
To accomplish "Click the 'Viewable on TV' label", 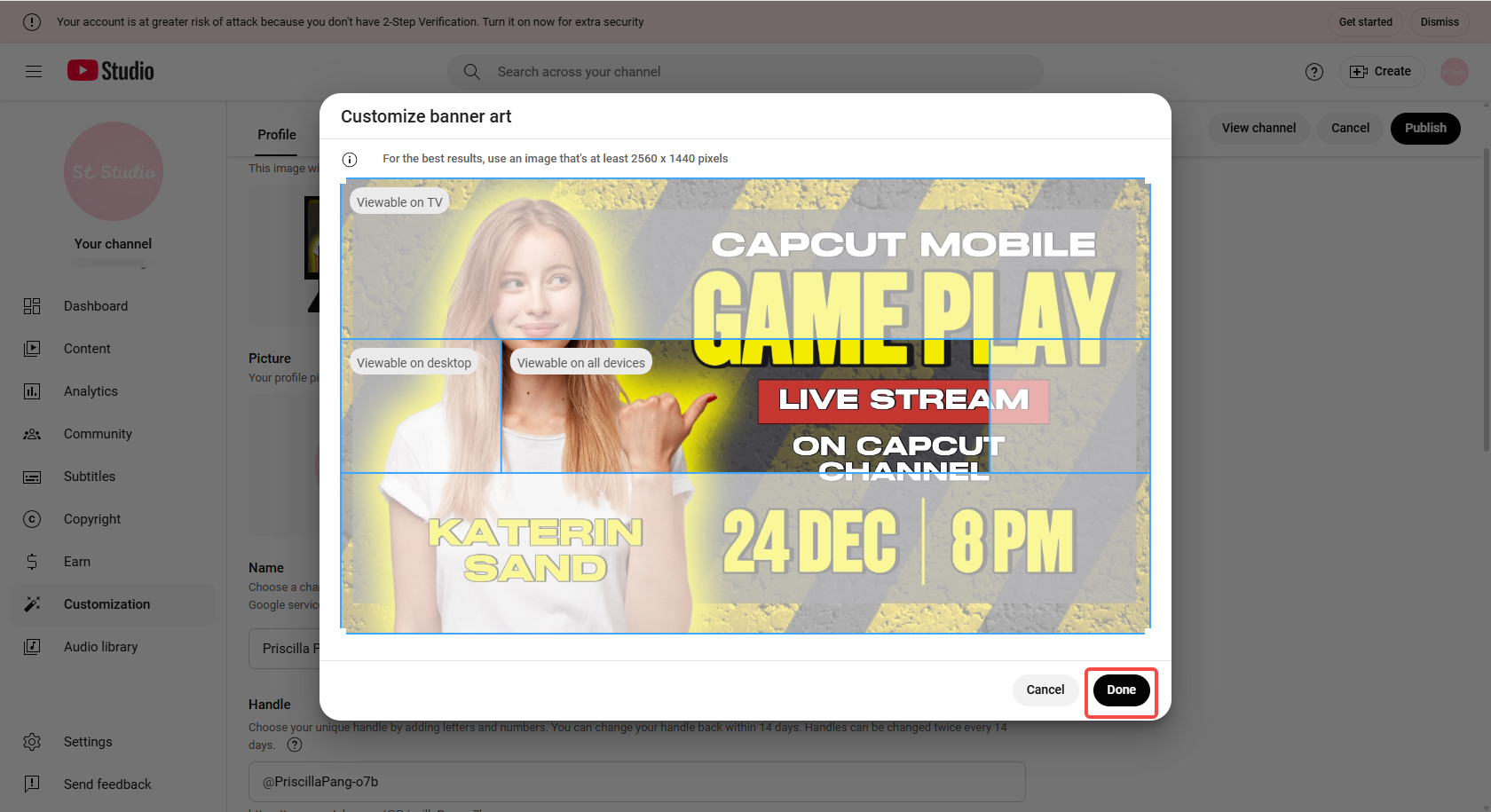I will 399,202.
